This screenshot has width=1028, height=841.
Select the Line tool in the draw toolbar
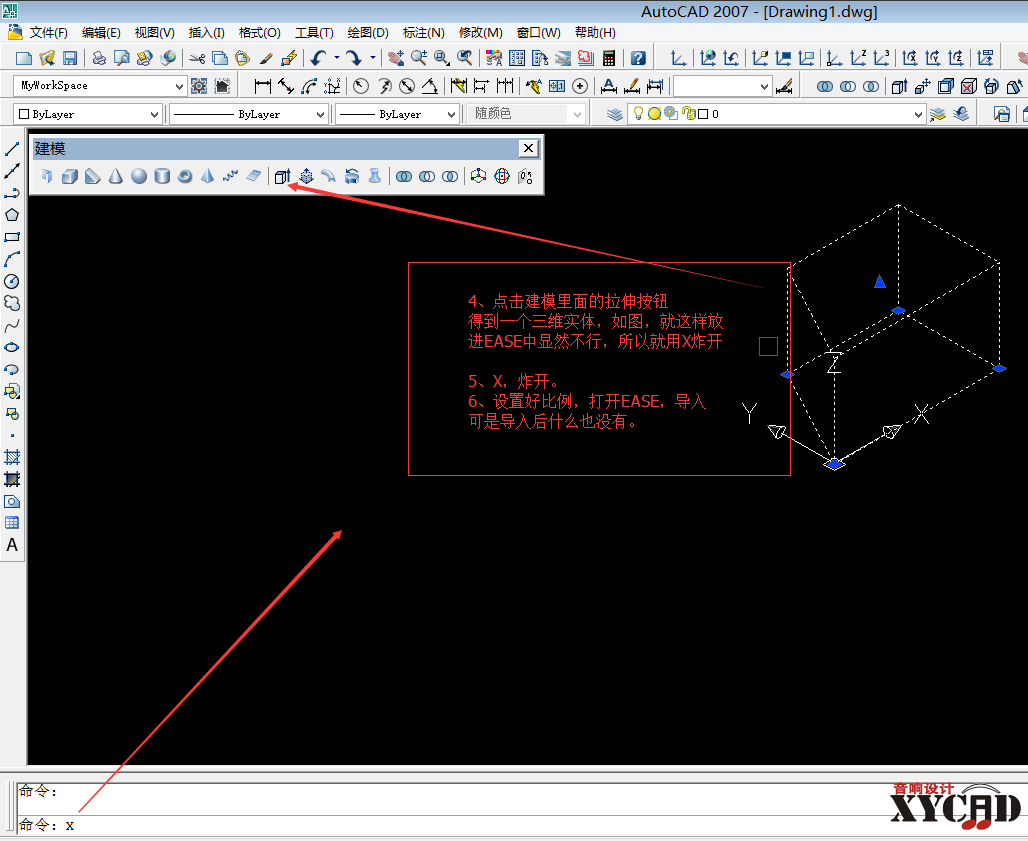tap(12, 149)
